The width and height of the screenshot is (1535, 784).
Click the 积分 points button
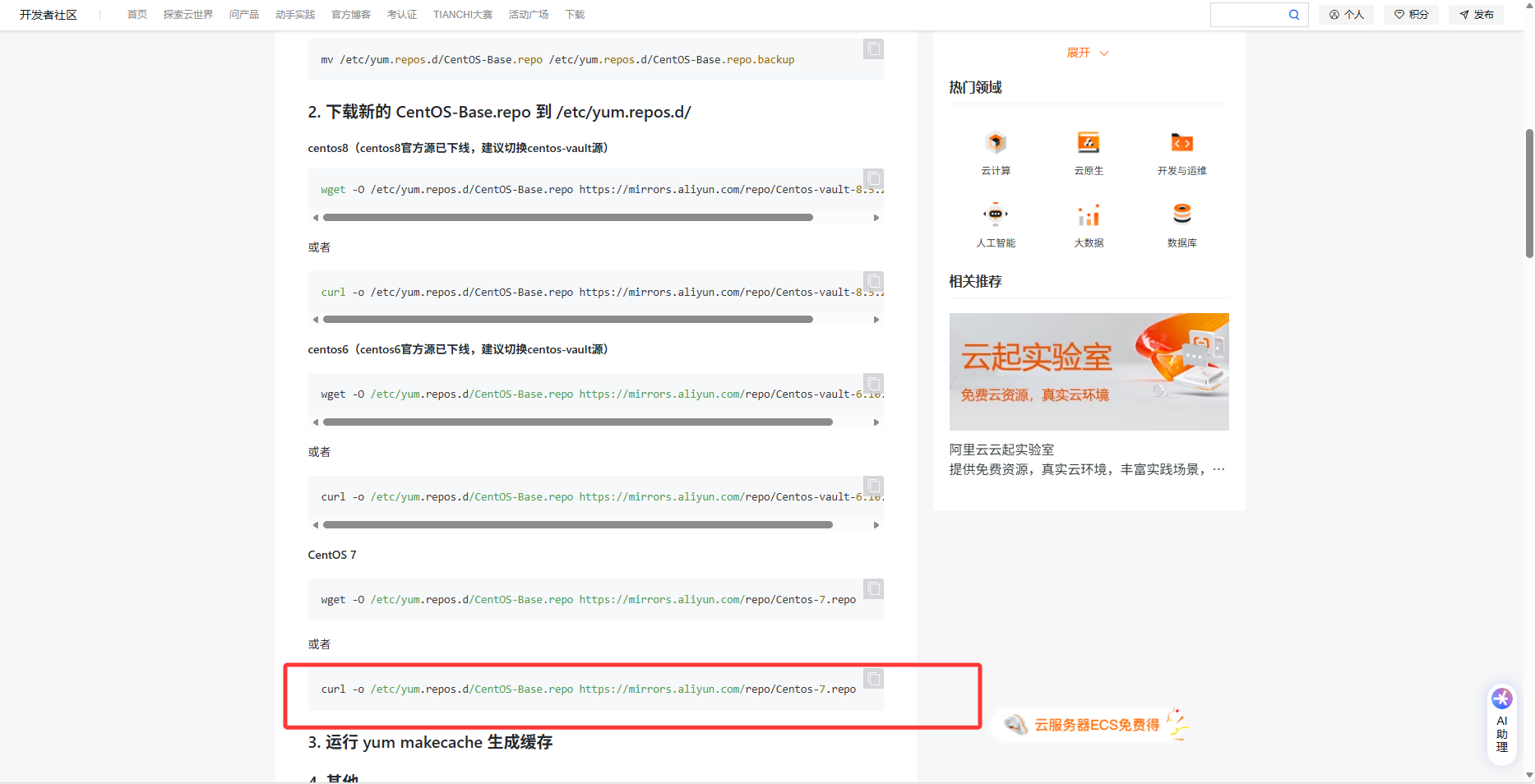click(x=1412, y=15)
